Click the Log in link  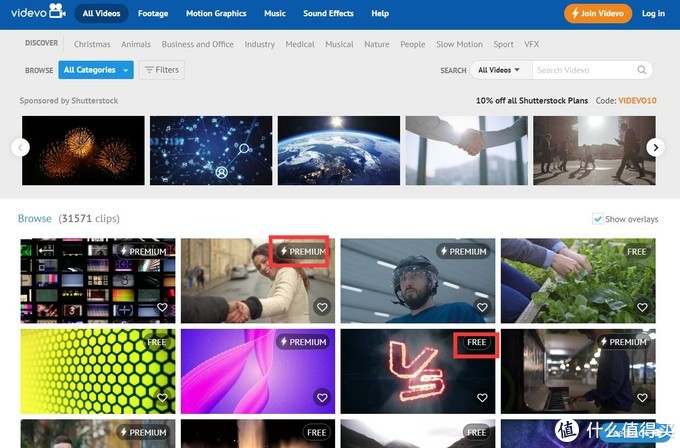tap(653, 14)
